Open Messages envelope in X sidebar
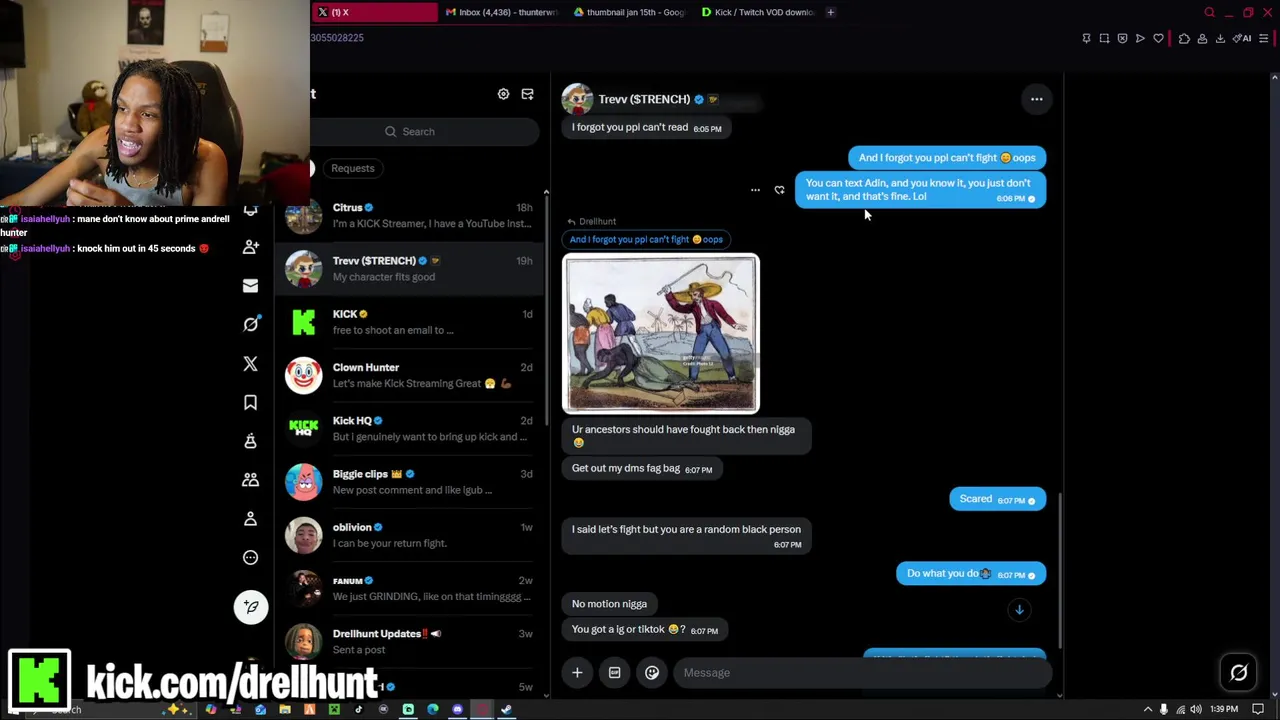Viewport: 1280px width, 720px height. click(250, 286)
